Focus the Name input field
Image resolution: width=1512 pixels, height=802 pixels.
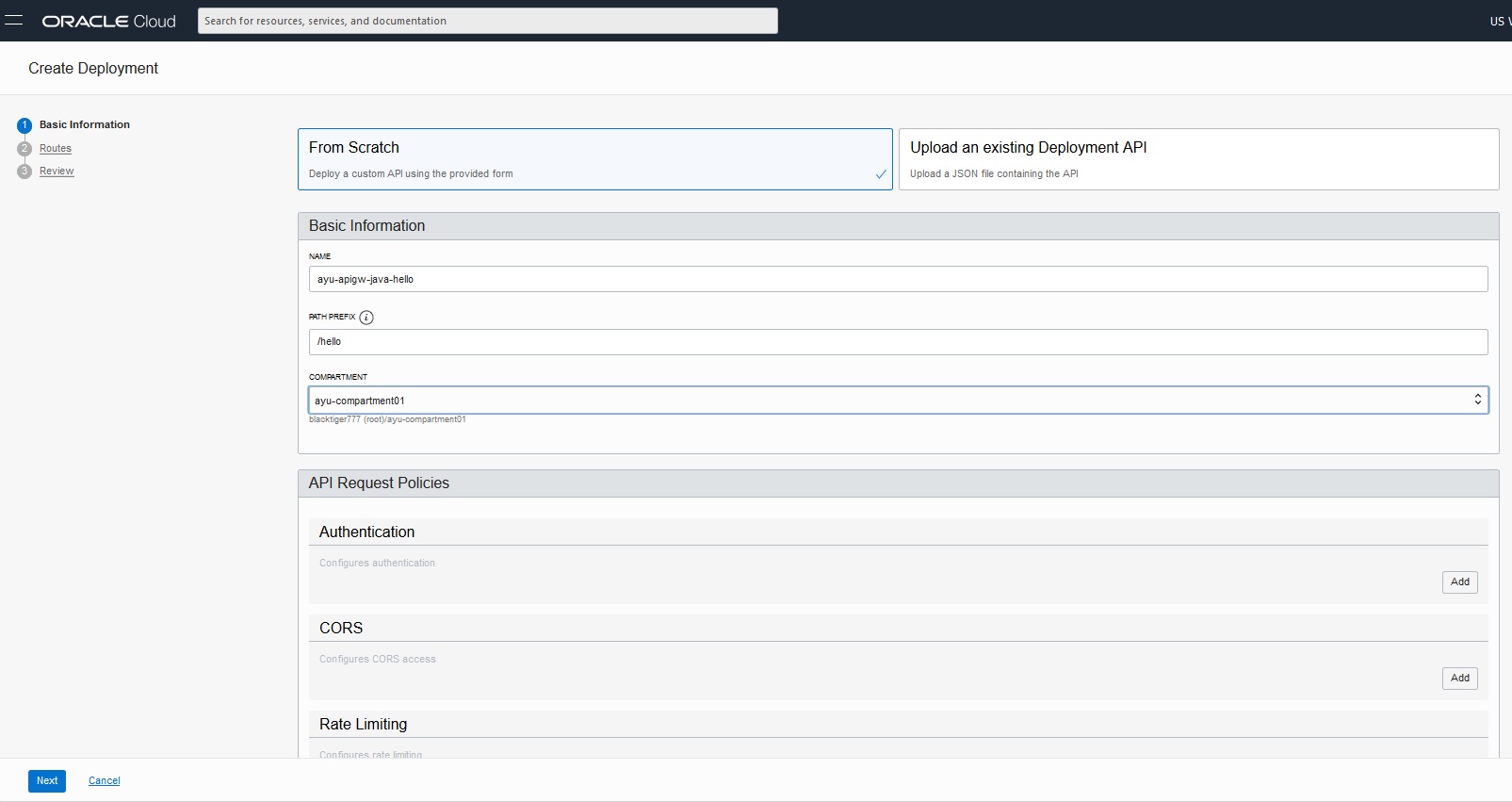click(x=898, y=279)
